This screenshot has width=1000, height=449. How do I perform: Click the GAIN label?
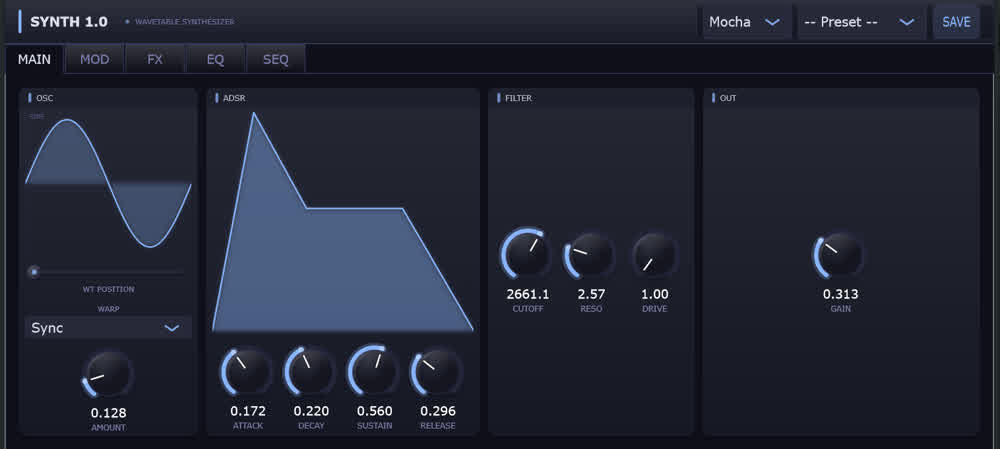point(840,309)
